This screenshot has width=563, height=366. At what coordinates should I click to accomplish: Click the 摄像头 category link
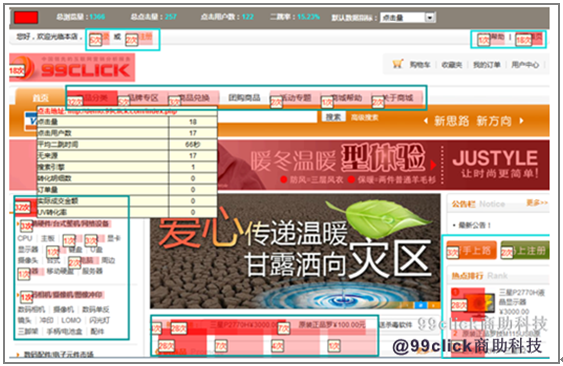[28, 260]
